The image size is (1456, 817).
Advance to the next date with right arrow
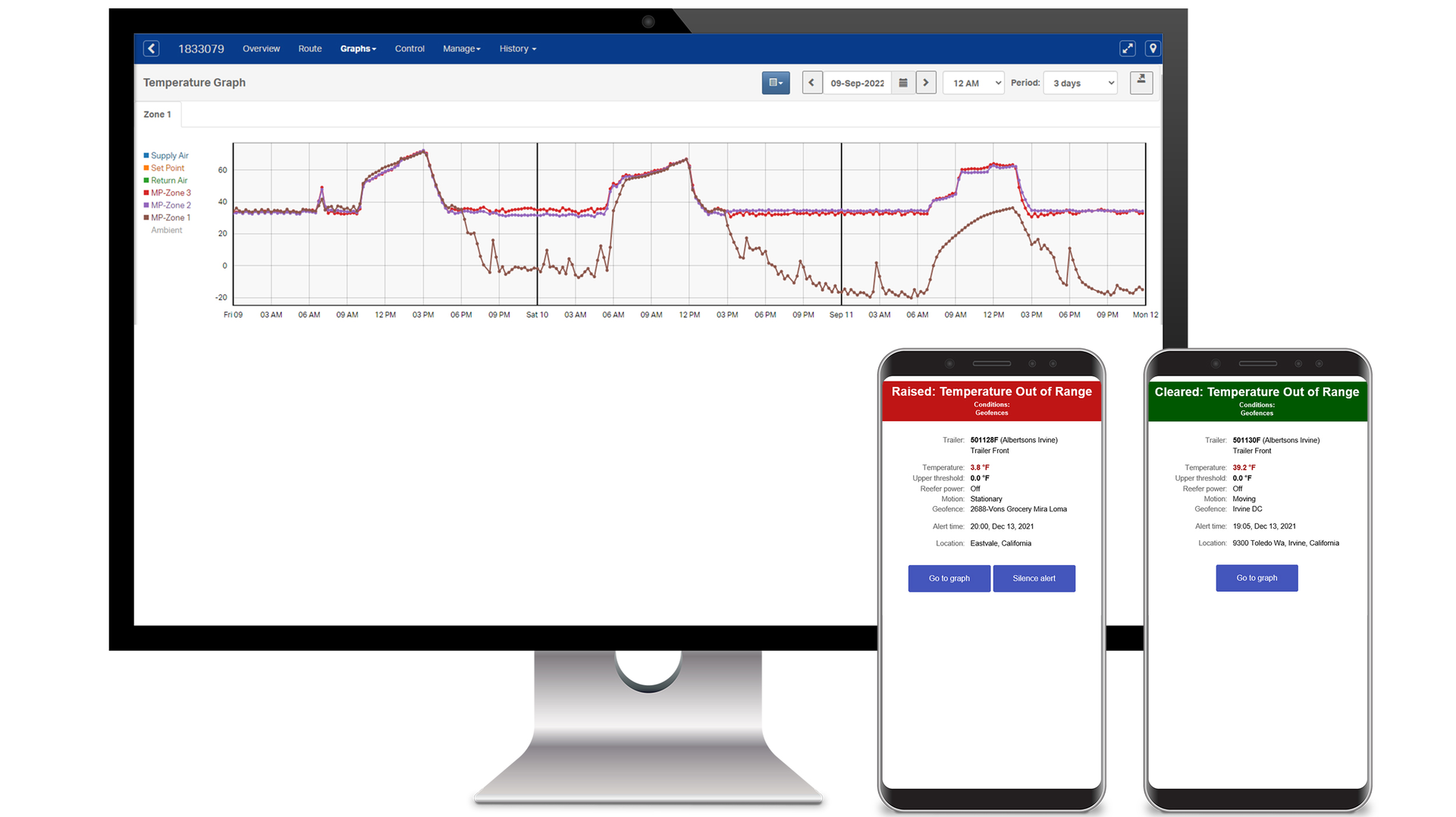pyautogui.click(x=926, y=82)
